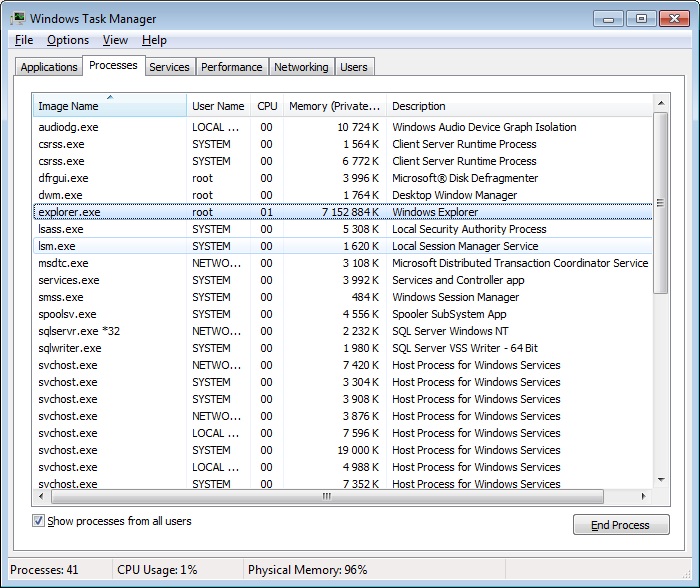Screen dimensions: 700x588
Task: Sort by Description column header
Action: [519, 106]
